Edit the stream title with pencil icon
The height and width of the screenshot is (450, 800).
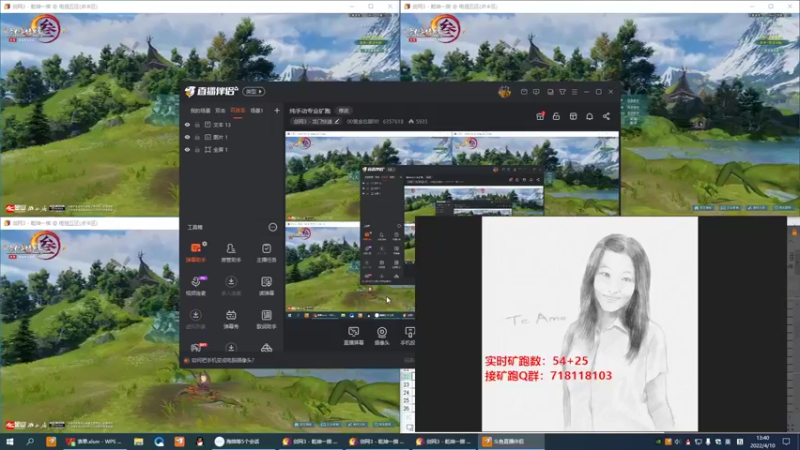(x=337, y=121)
